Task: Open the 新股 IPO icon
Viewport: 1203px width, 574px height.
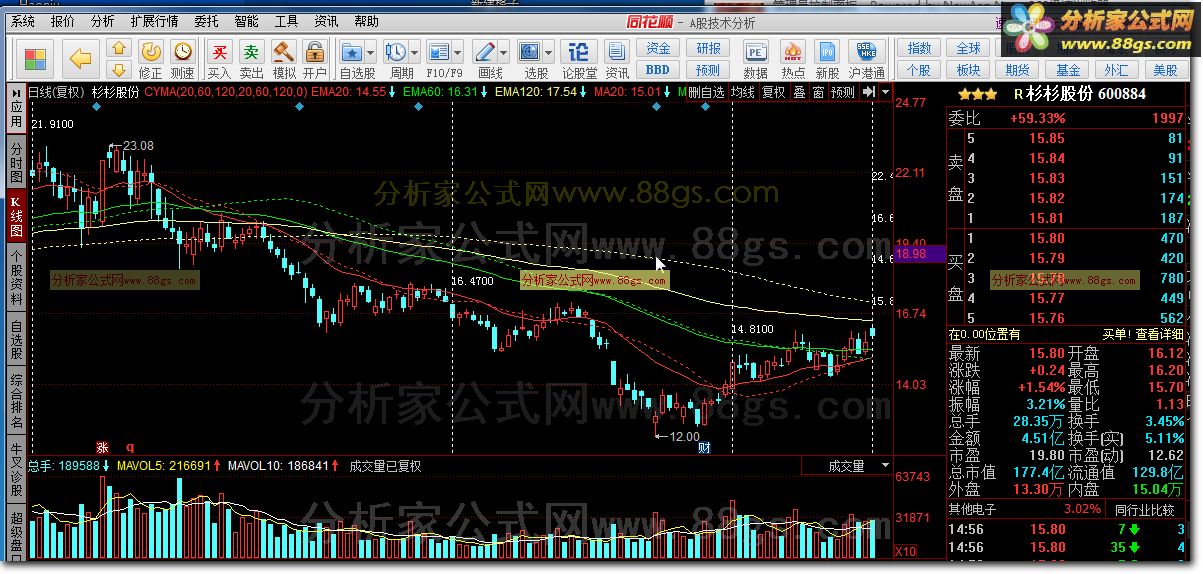Action: pyautogui.click(x=827, y=51)
